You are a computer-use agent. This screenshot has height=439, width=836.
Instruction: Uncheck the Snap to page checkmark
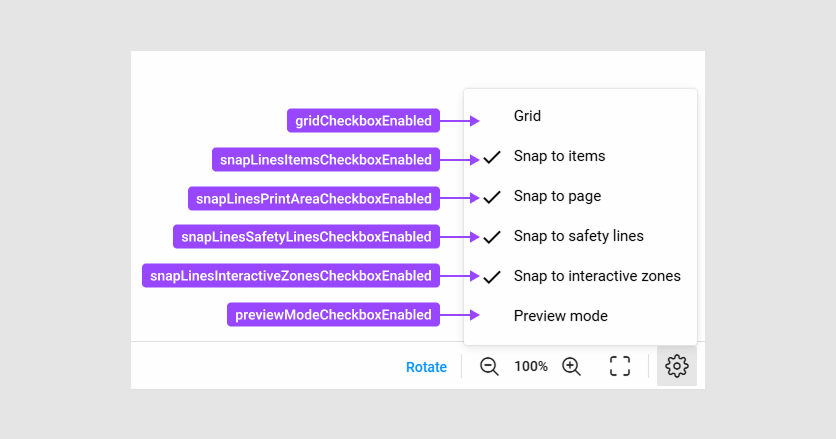pyautogui.click(x=492, y=197)
